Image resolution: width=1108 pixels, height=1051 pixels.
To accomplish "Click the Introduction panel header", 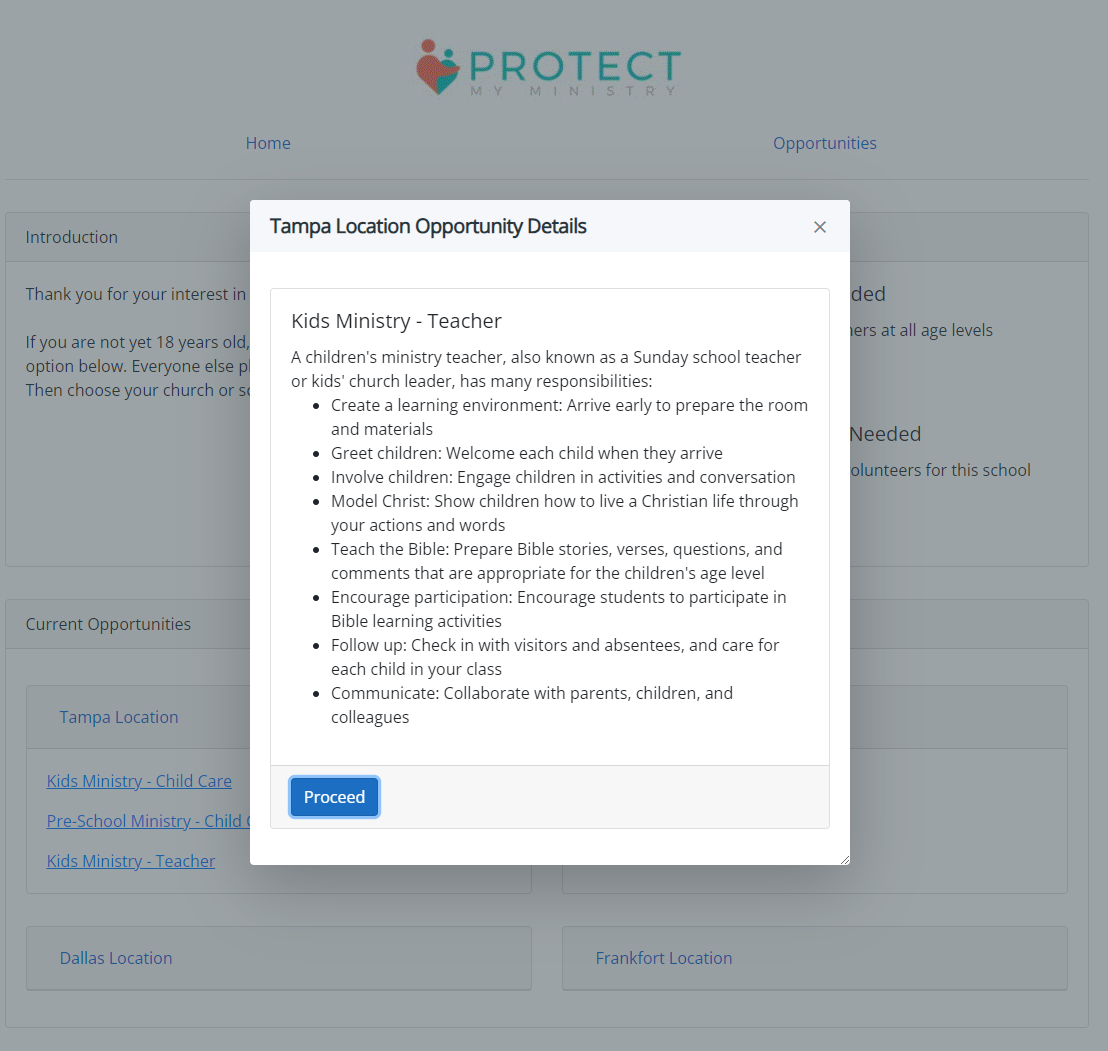I will 72,237.
